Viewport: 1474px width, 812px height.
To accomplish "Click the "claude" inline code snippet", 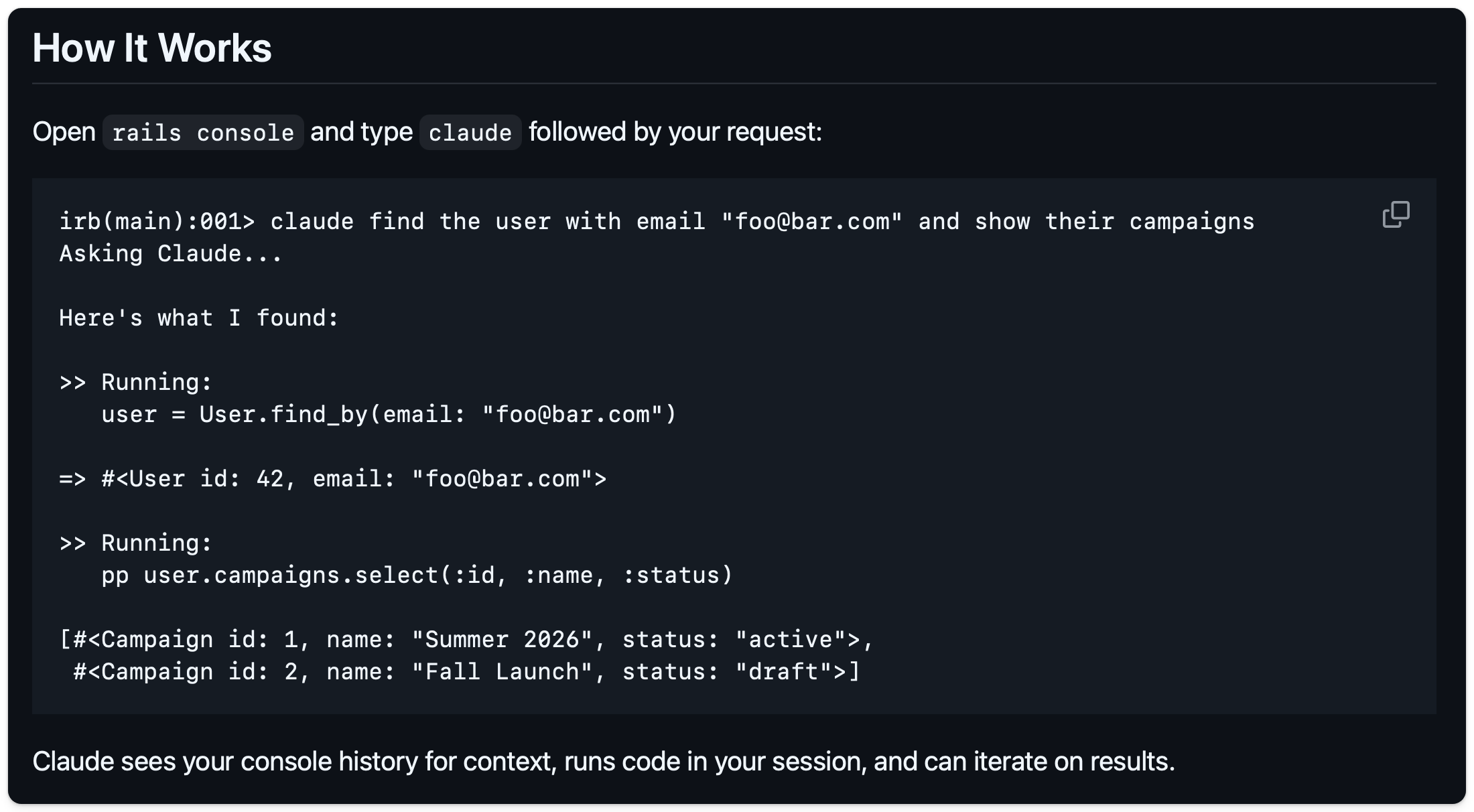I will click(x=470, y=133).
